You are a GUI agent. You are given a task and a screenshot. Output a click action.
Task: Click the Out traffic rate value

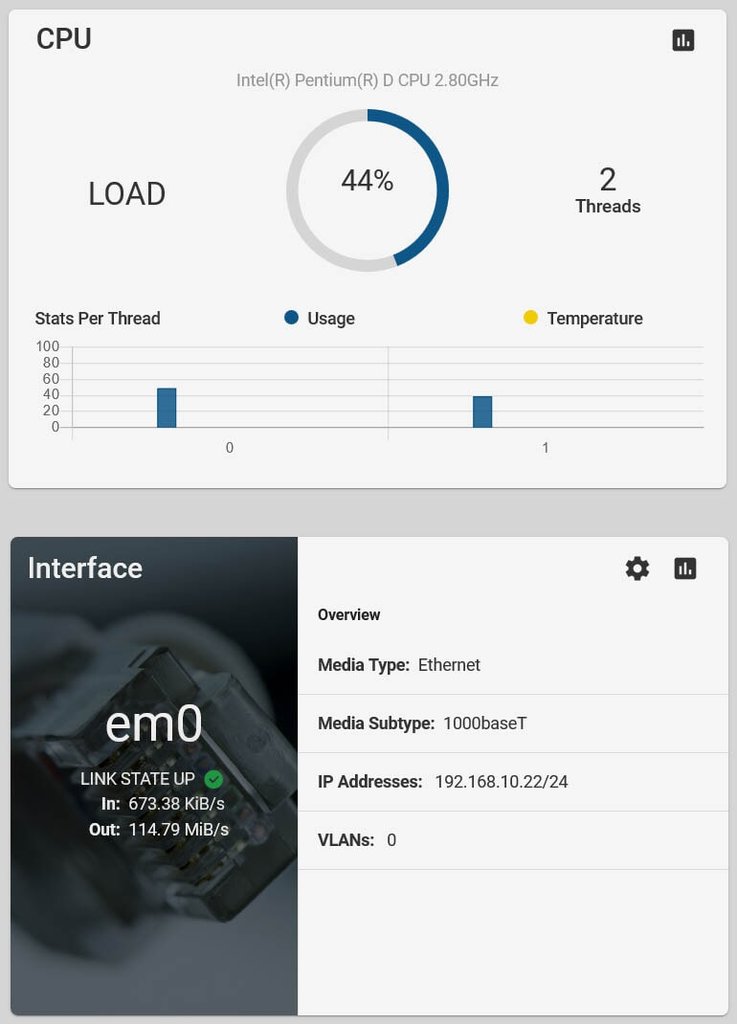(178, 830)
